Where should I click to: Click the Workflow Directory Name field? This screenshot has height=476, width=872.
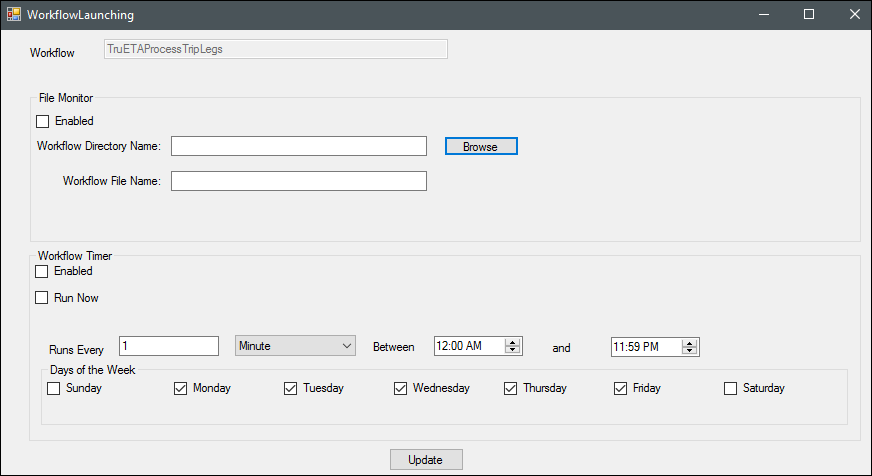pyautogui.click(x=299, y=146)
